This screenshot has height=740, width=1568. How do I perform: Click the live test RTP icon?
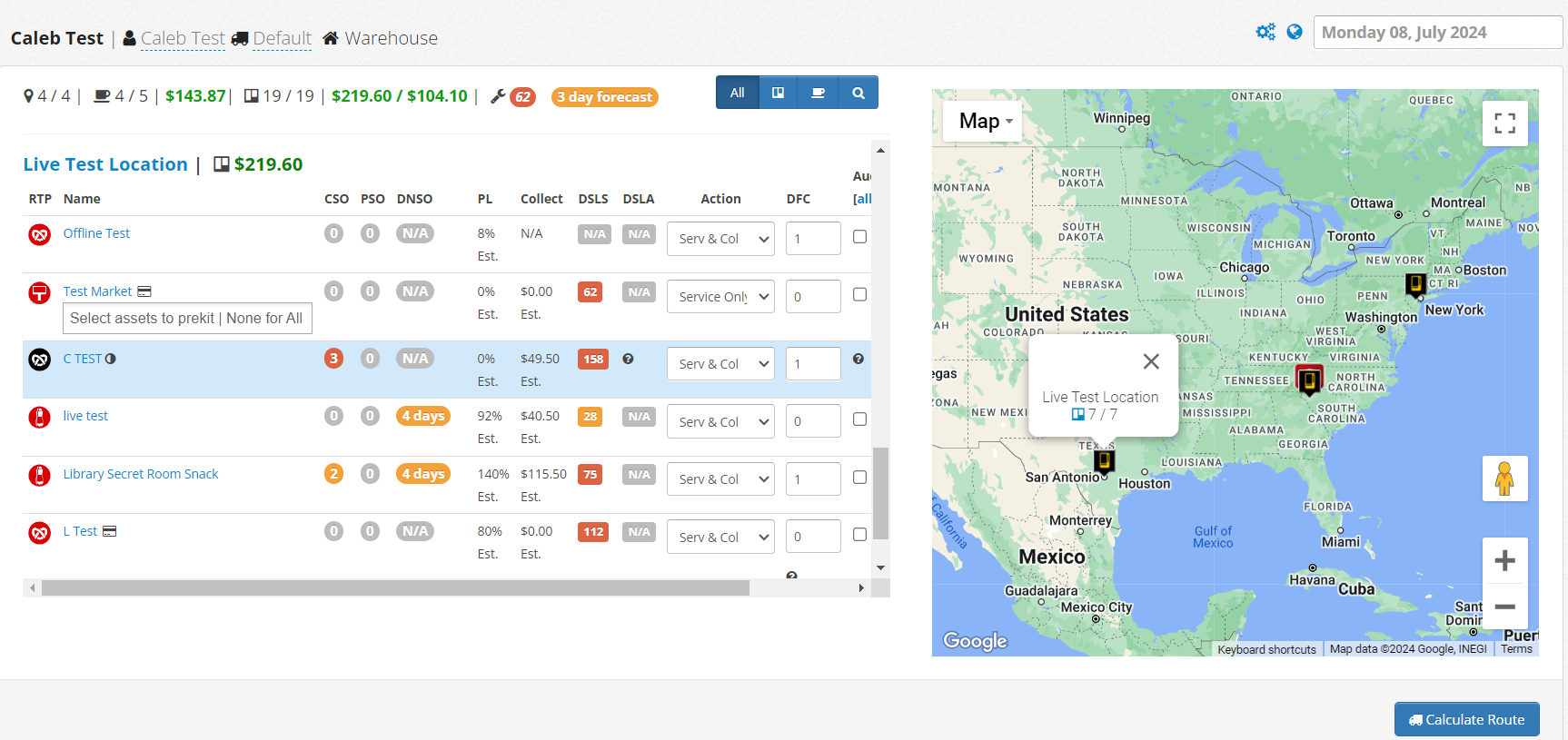click(x=39, y=418)
